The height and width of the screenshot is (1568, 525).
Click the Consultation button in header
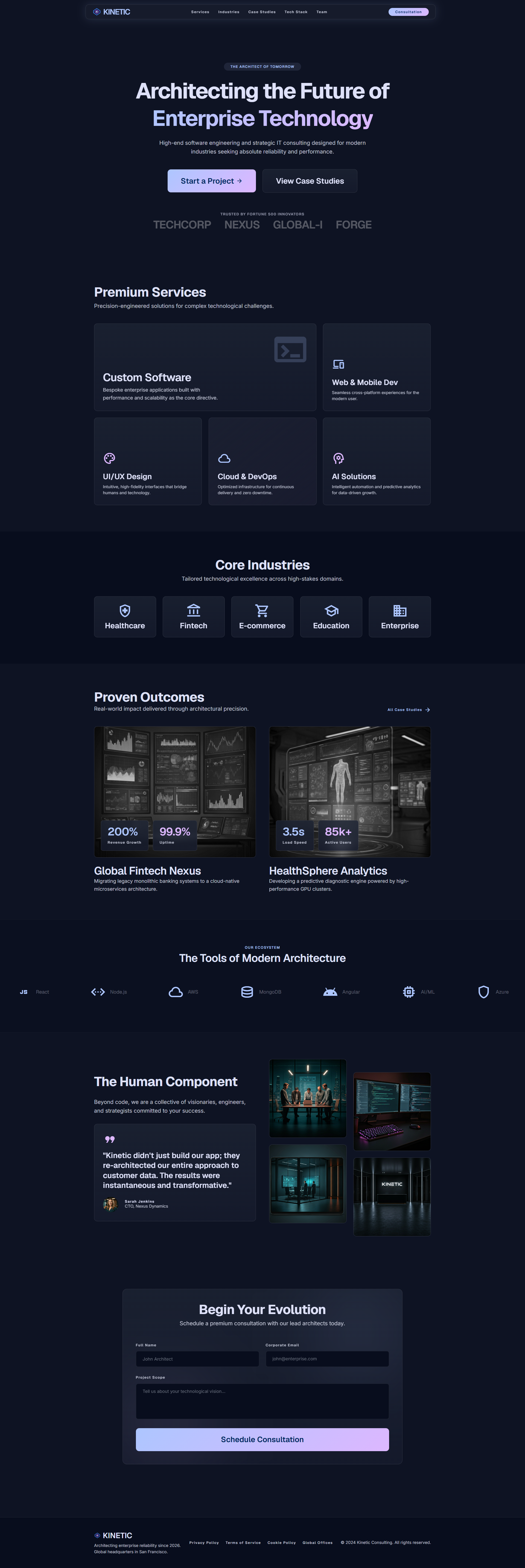(408, 11)
